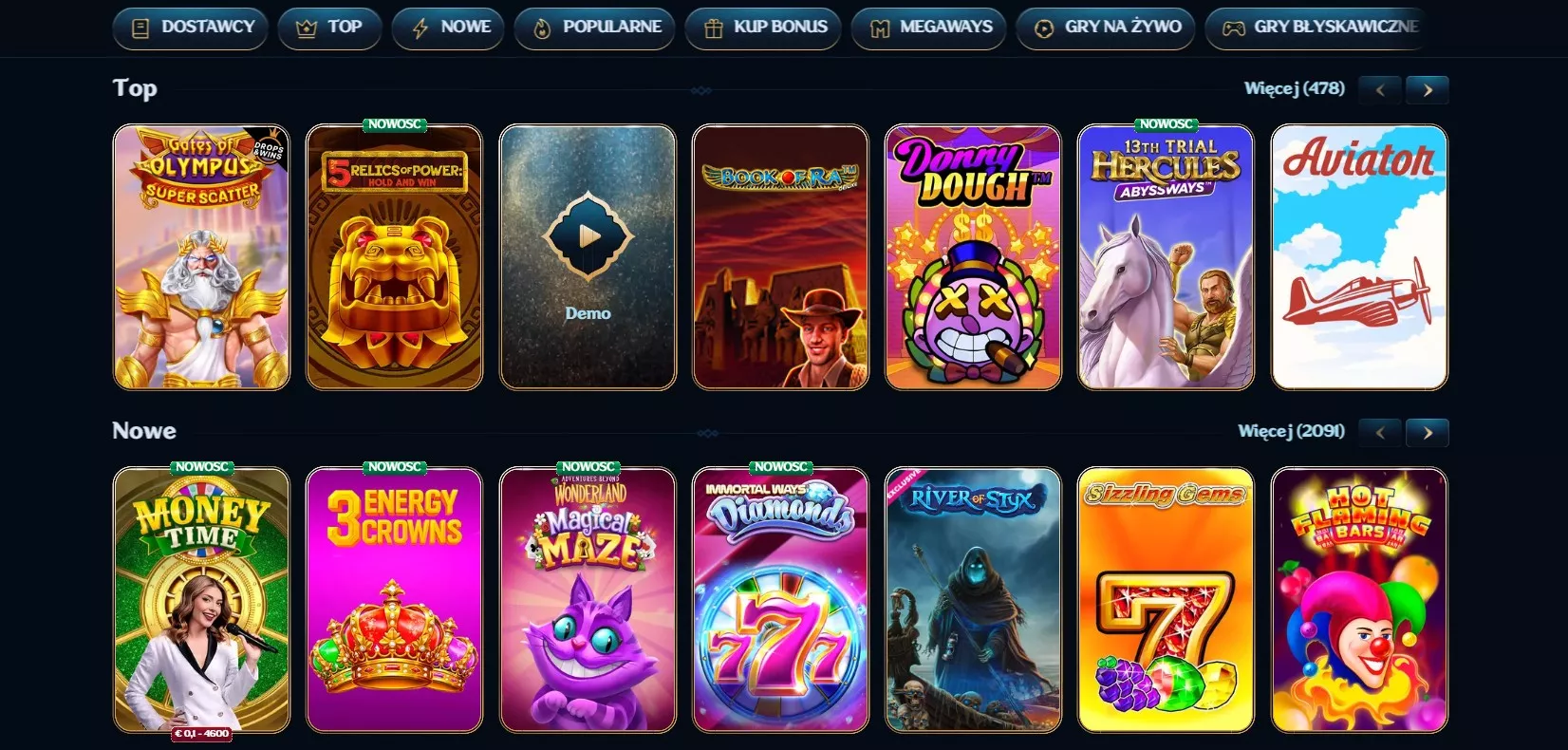Open Więcej (478) link for Top games

pos(1295,88)
